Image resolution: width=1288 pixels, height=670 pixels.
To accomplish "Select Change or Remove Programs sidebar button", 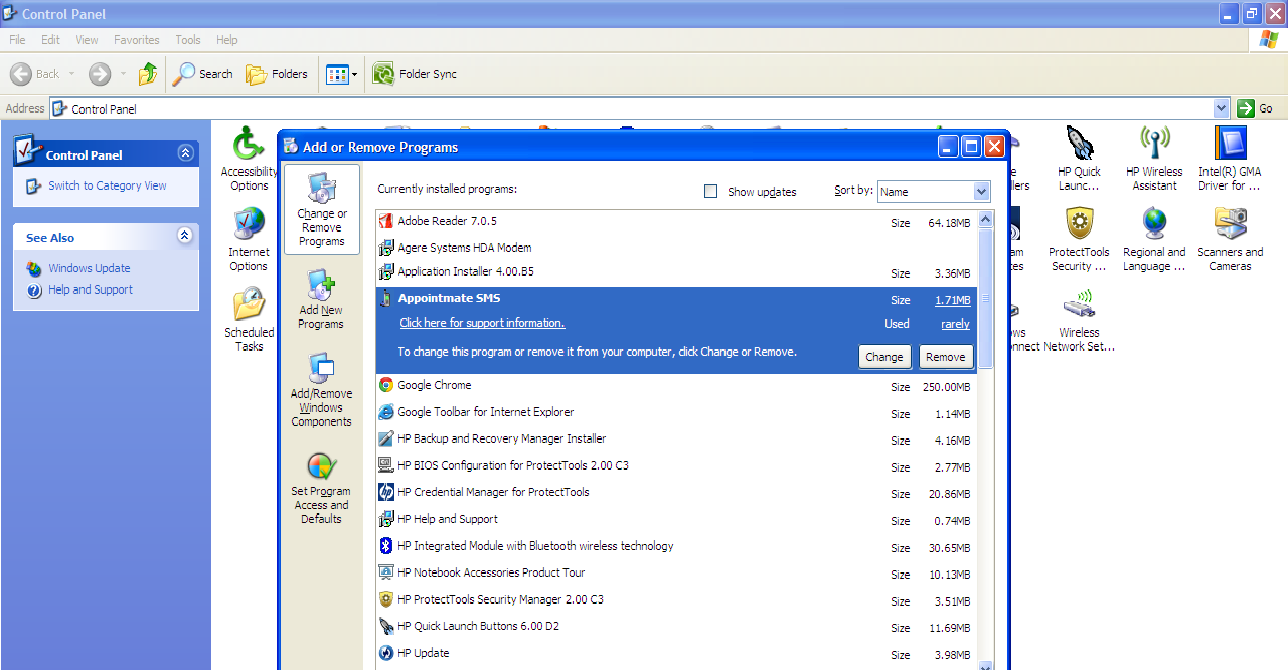I will click(x=322, y=210).
